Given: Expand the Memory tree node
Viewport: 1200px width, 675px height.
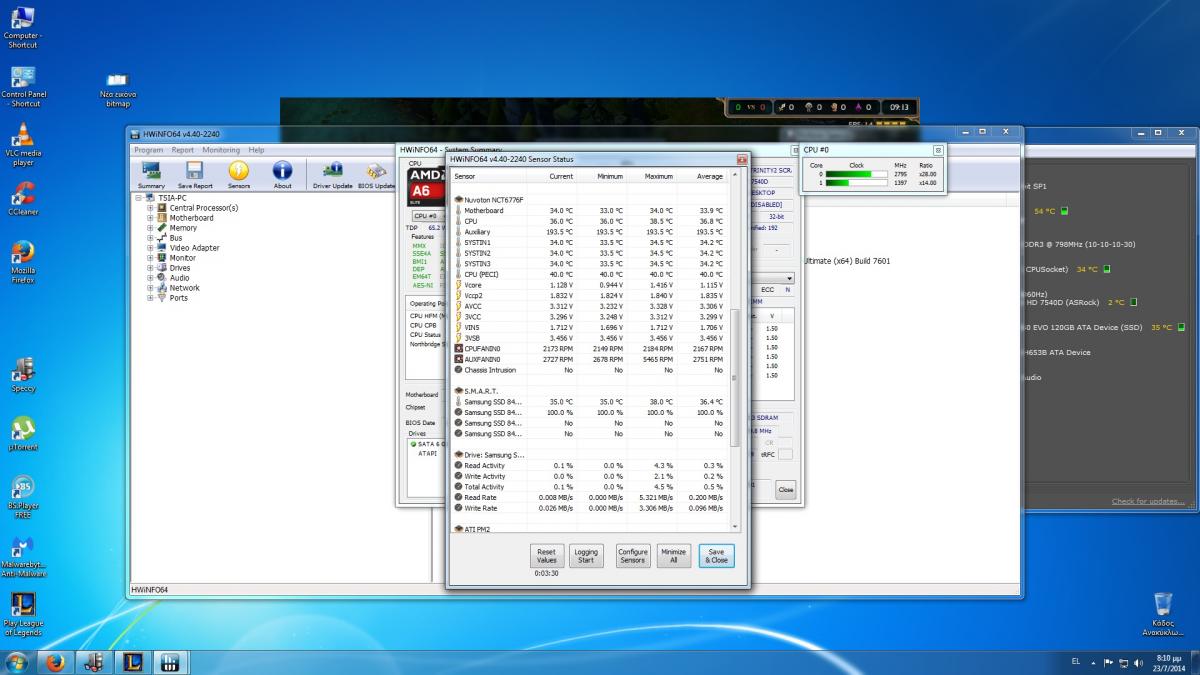Looking at the screenshot, I should pos(151,228).
